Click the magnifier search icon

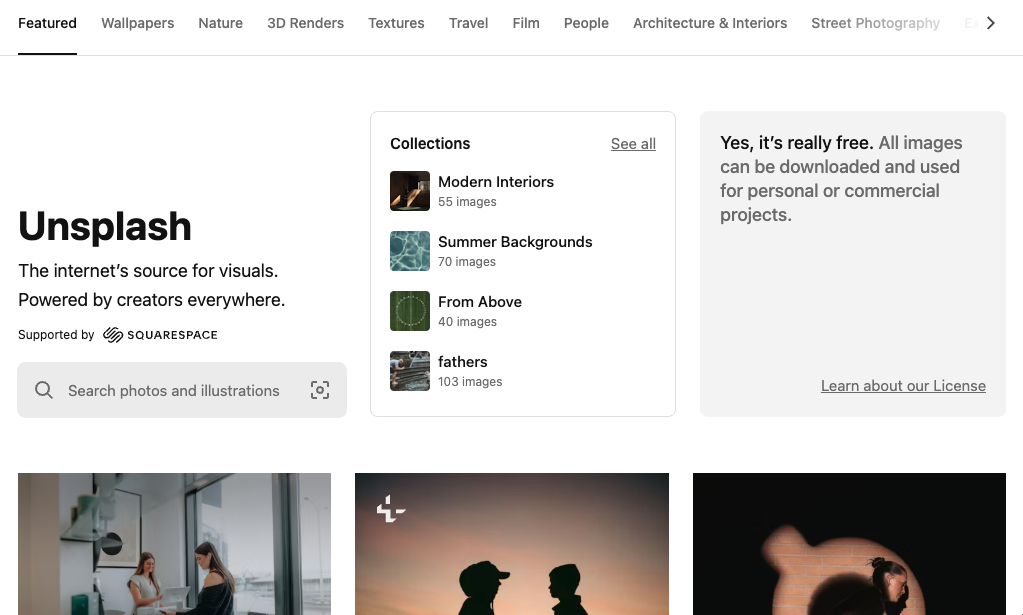point(44,390)
